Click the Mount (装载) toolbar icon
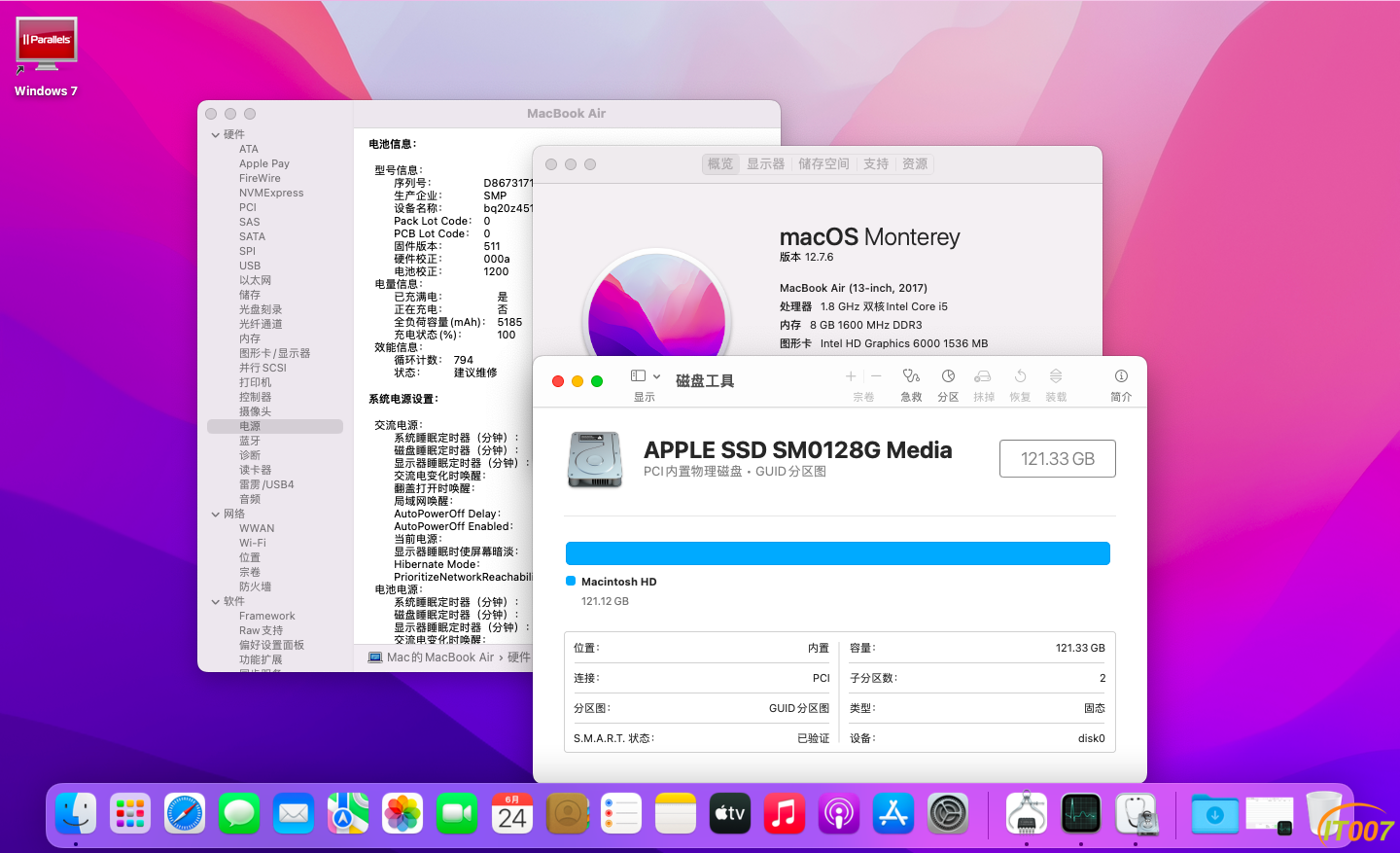 tap(1056, 376)
